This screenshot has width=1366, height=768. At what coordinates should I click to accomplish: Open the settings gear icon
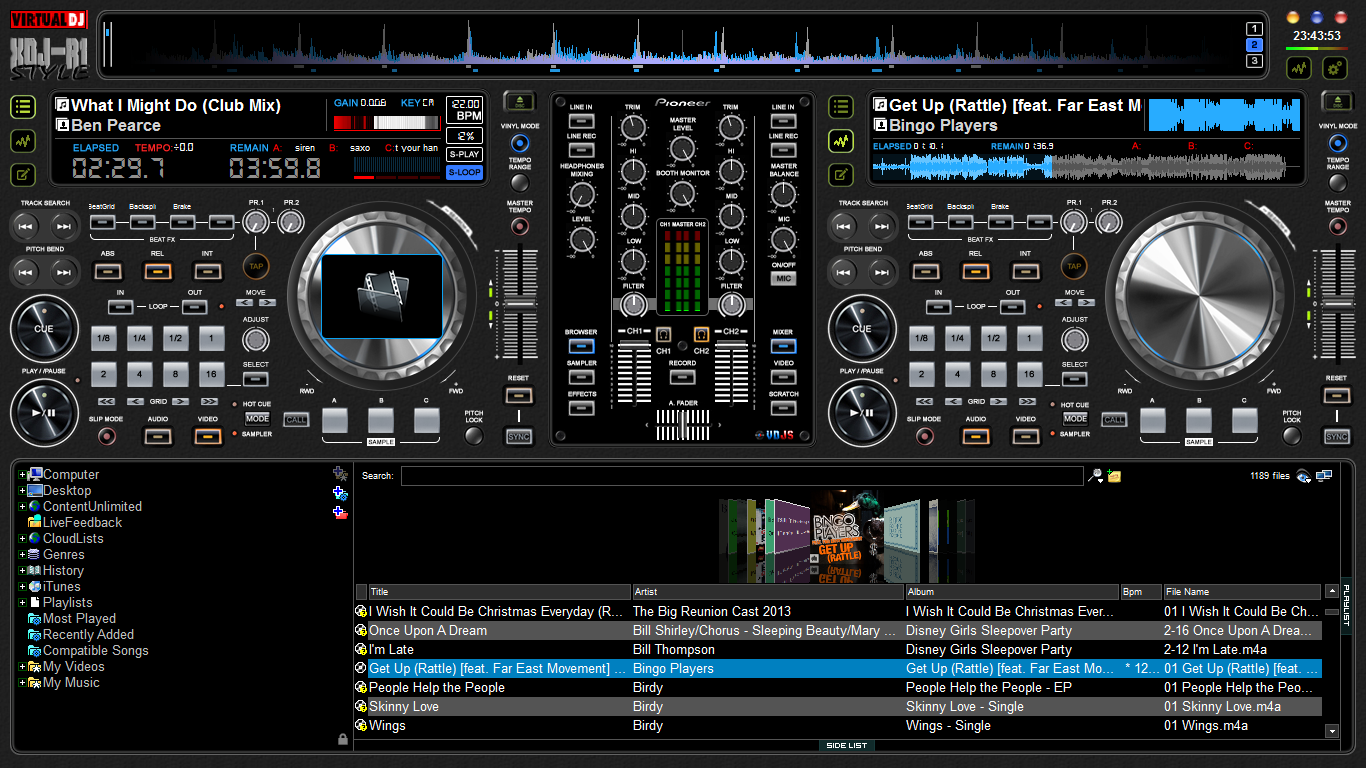[x=1335, y=68]
